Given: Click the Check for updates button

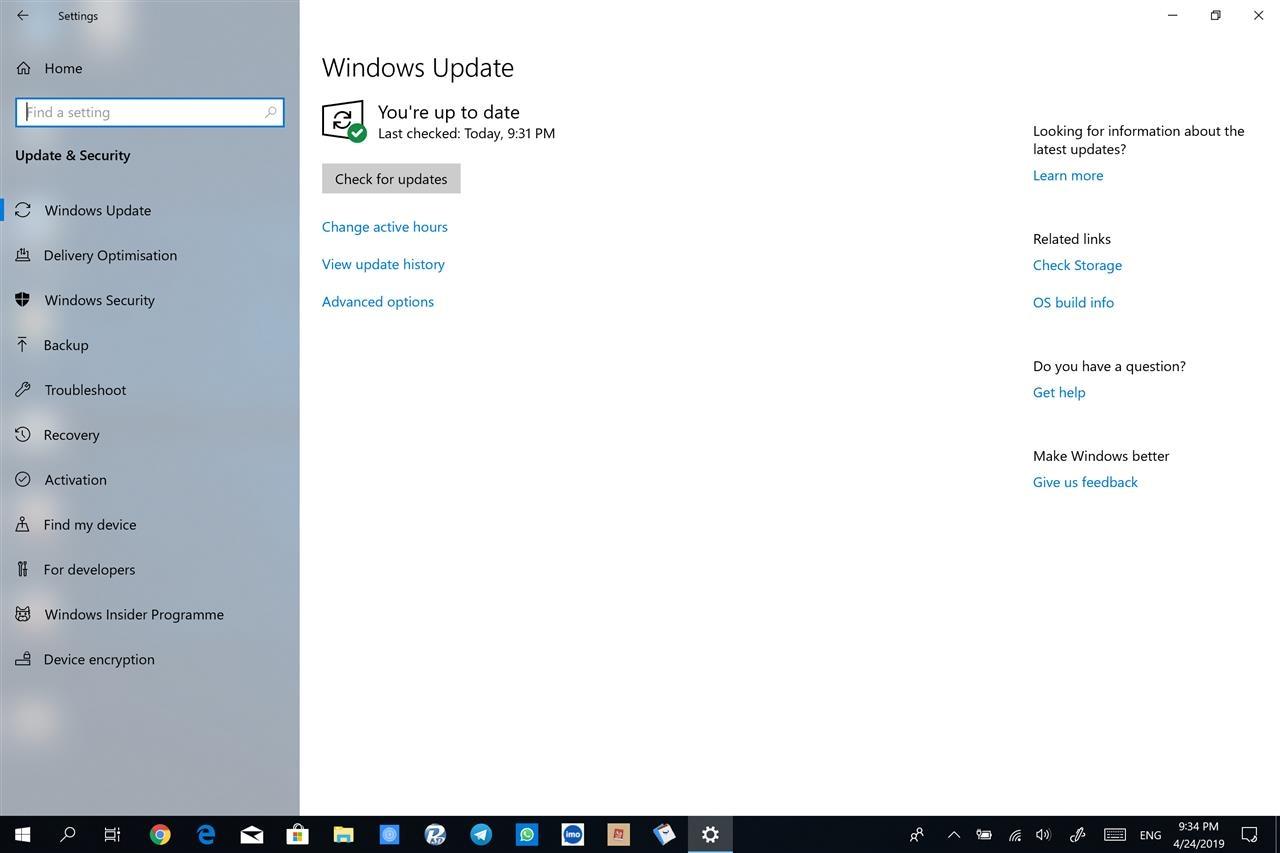Looking at the screenshot, I should click(391, 179).
